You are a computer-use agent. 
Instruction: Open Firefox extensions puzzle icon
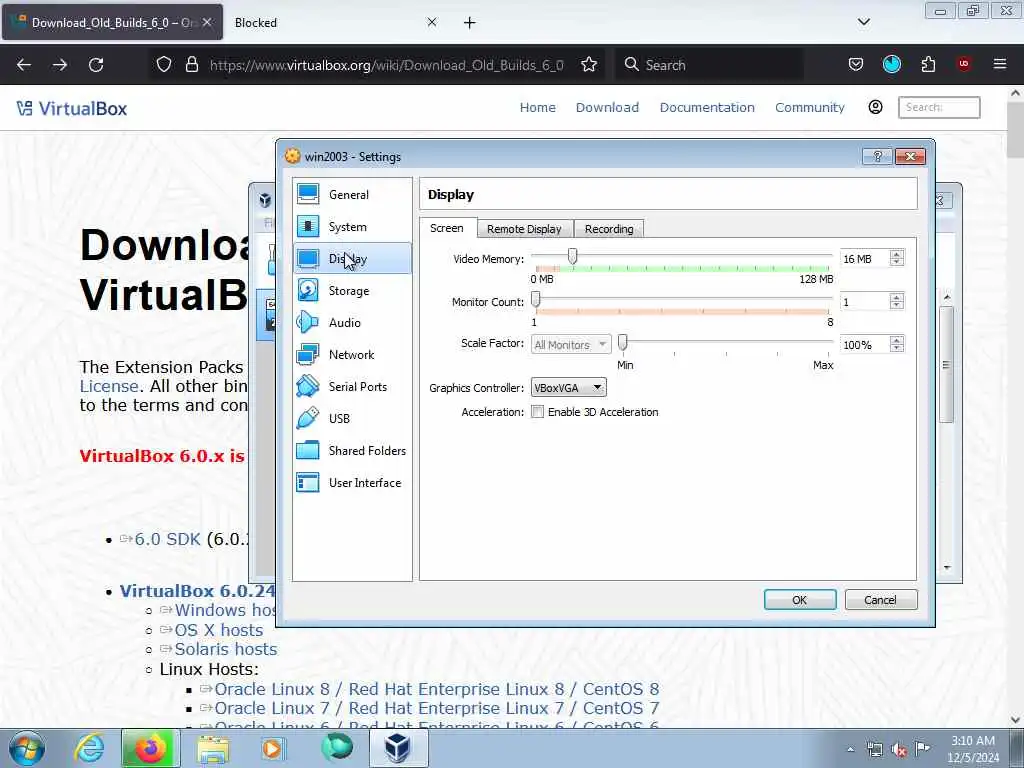pyautogui.click(x=928, y=64)
